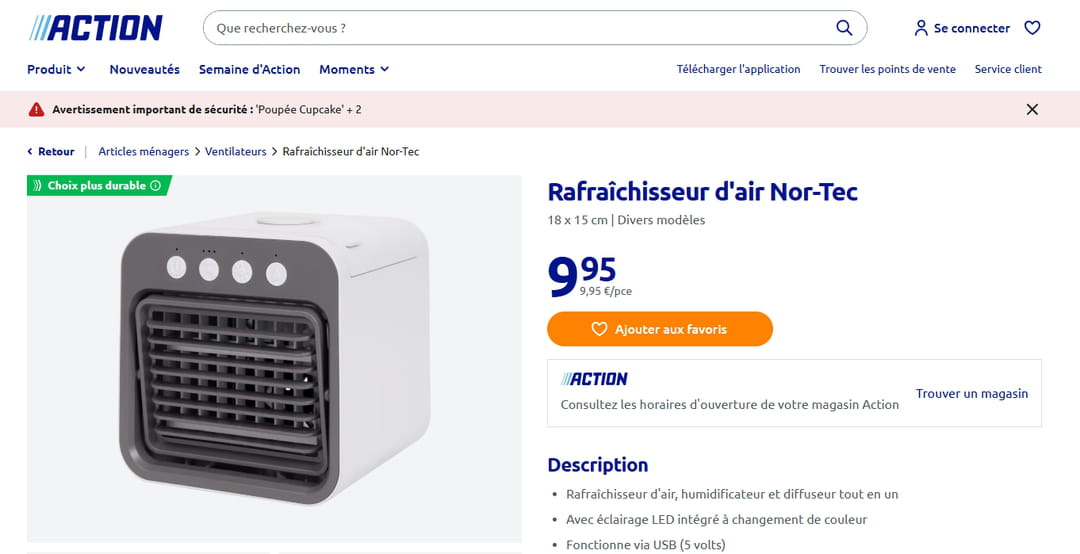Click the air cooler product image
Screen dimensions: 1080x554
pos(274,358)
